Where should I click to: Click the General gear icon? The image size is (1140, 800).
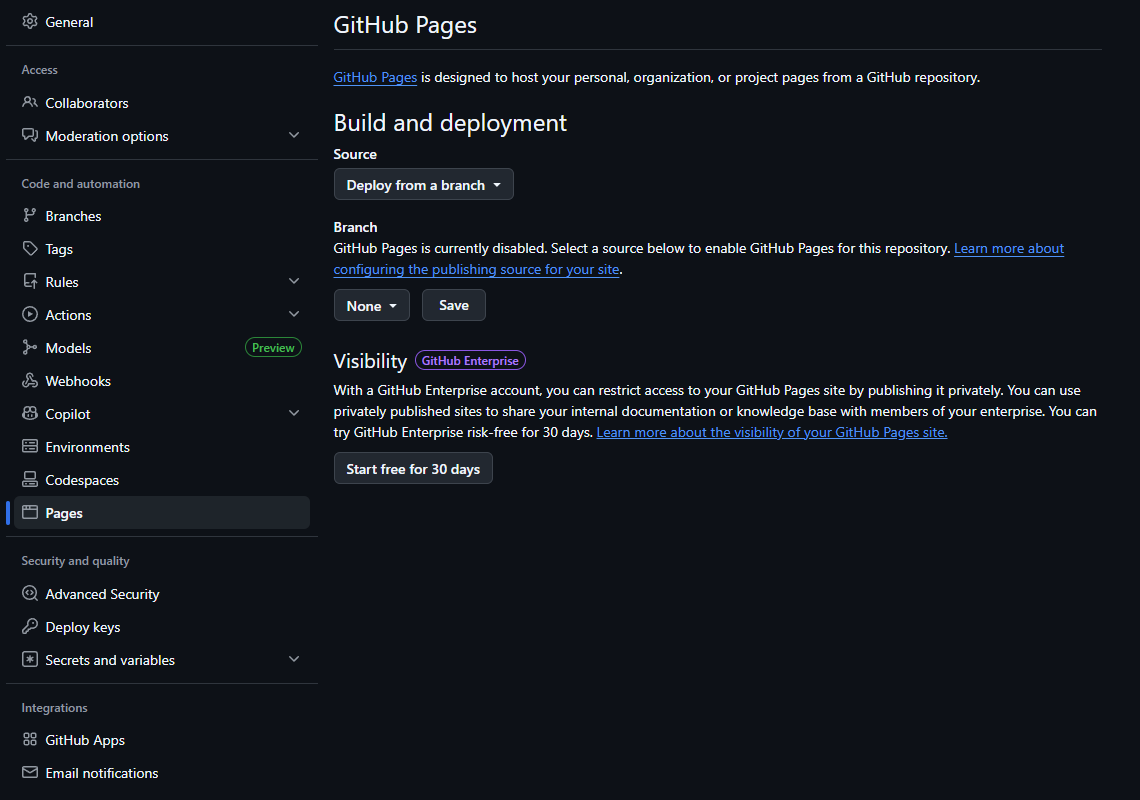[x=30, y=21]
